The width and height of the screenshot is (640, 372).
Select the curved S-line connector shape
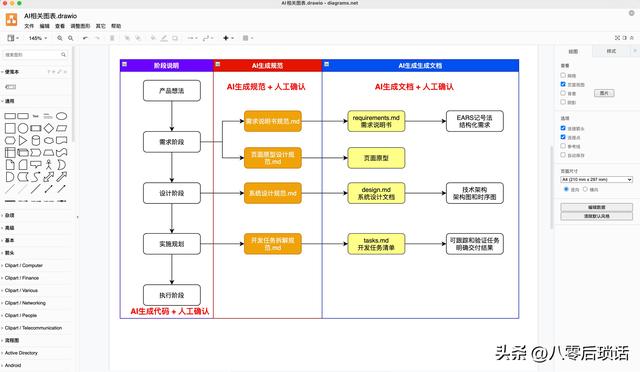pyautogui.click(x=36, y=177)
